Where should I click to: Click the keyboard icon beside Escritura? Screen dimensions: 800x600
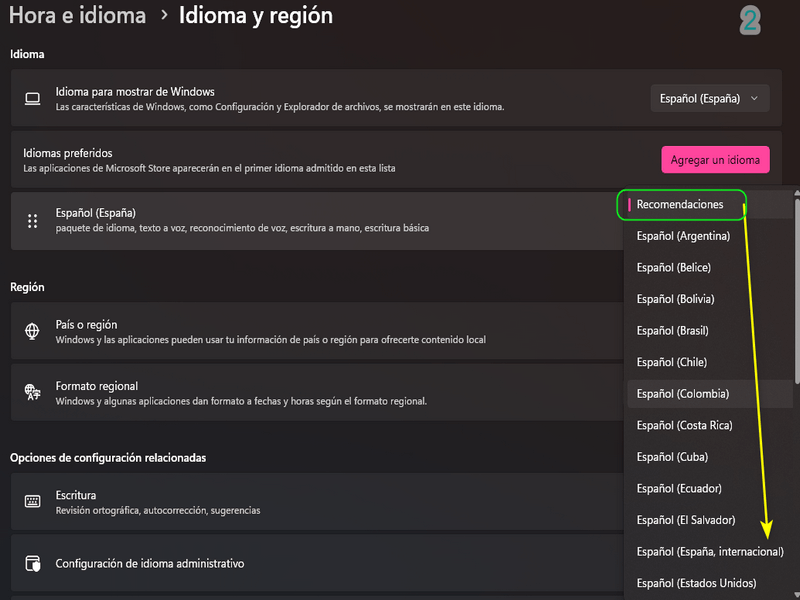coord(32,501)
